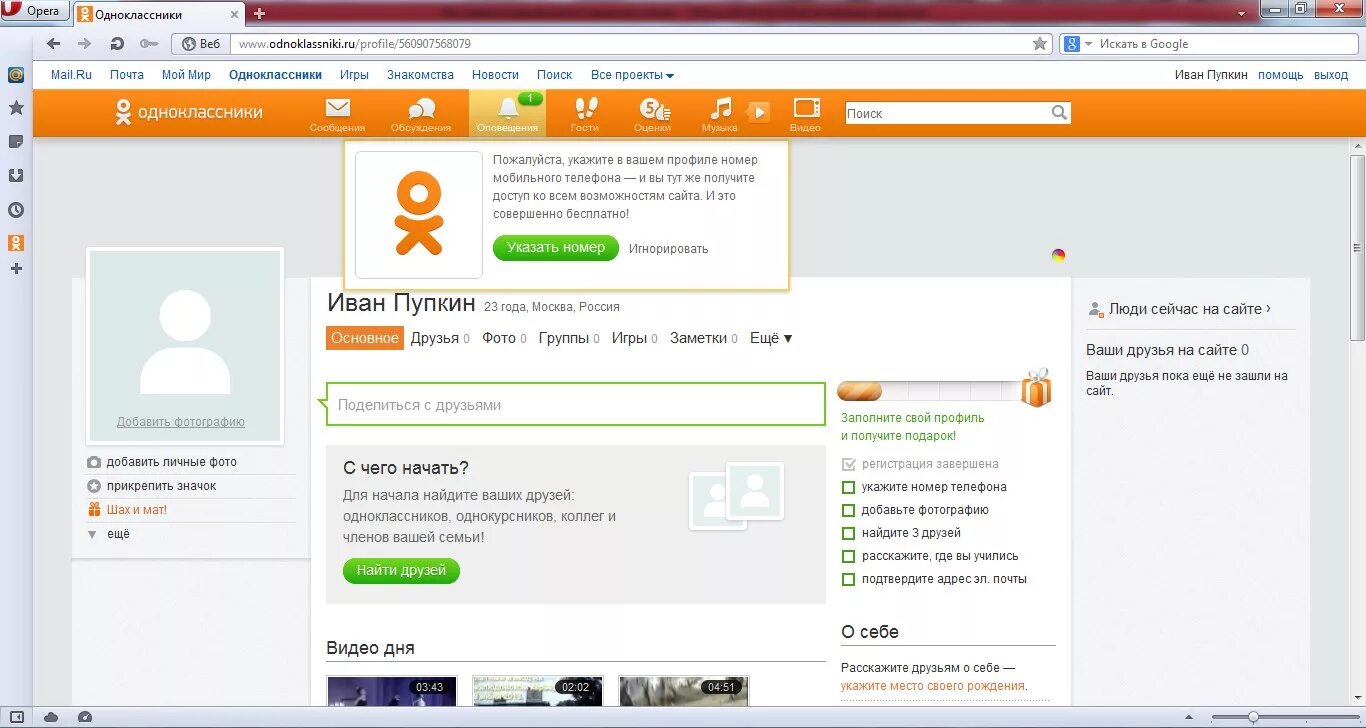Open Opera sidebar history clock icon
1366x728 pixels.
coord(16,210)
